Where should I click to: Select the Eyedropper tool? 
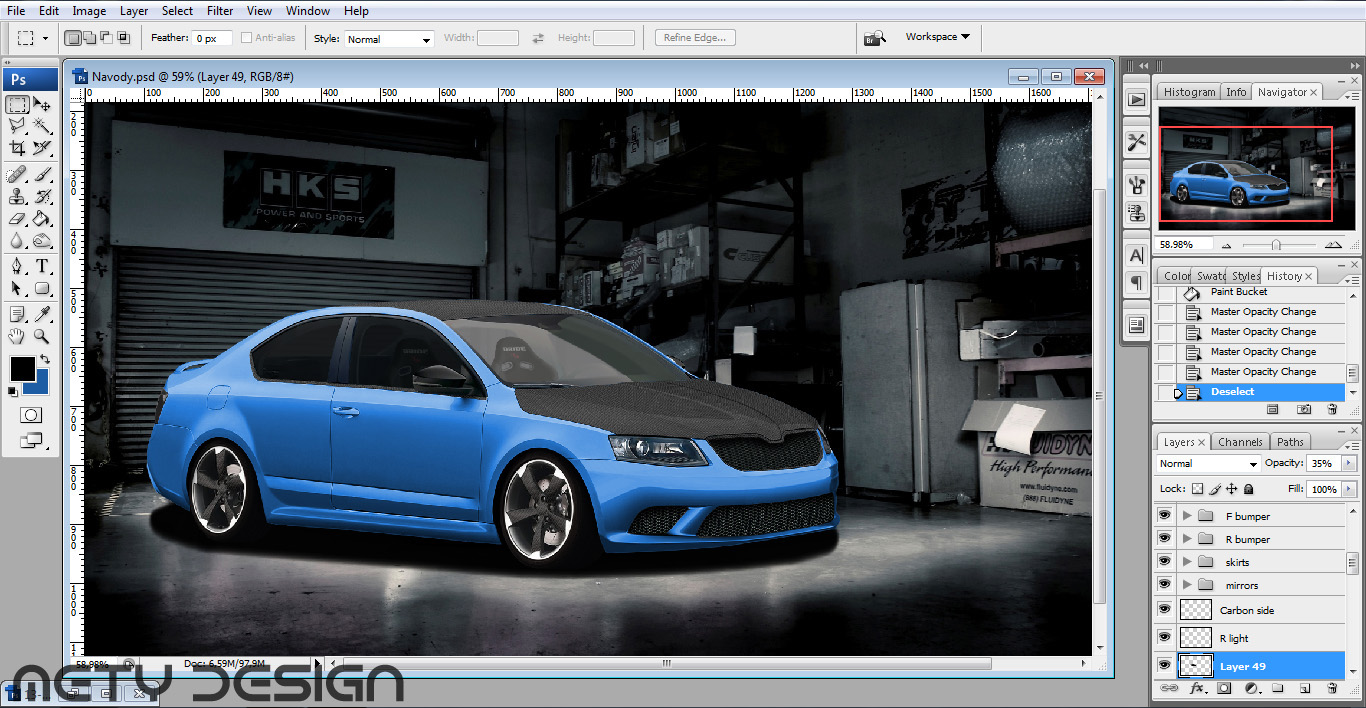pos(42,315)
